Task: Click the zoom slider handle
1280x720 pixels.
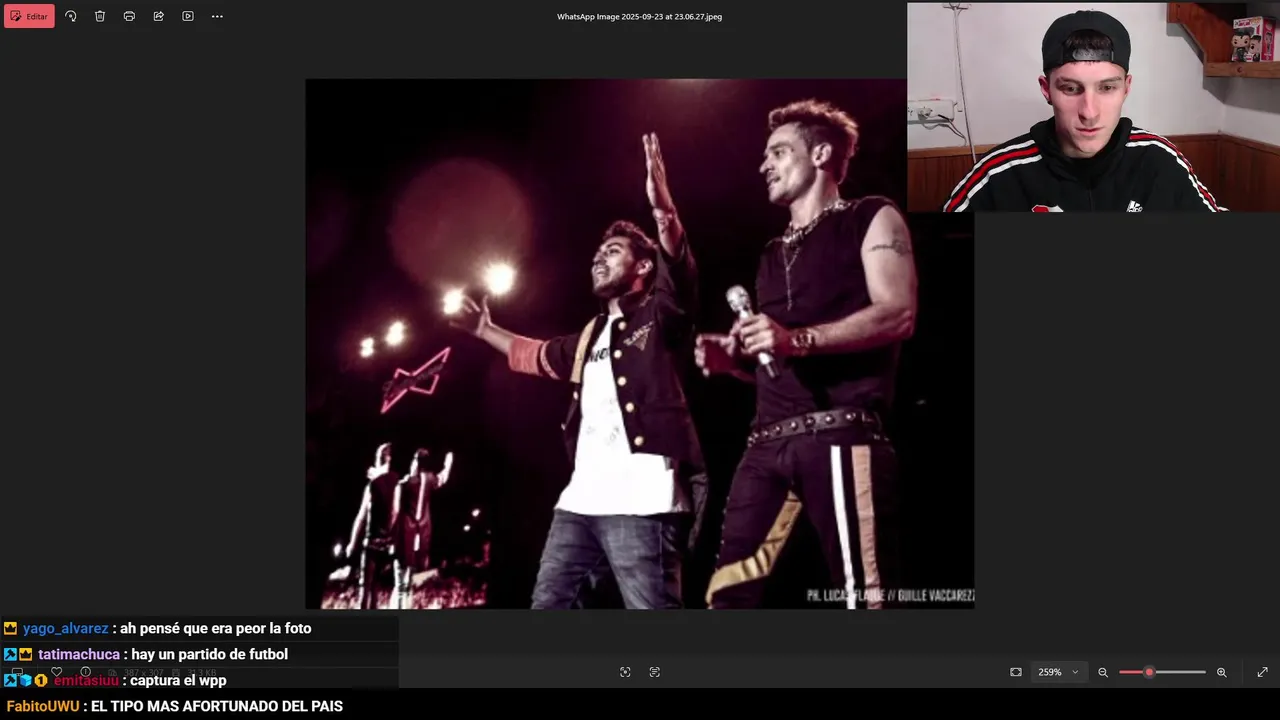Action: 1149,672
